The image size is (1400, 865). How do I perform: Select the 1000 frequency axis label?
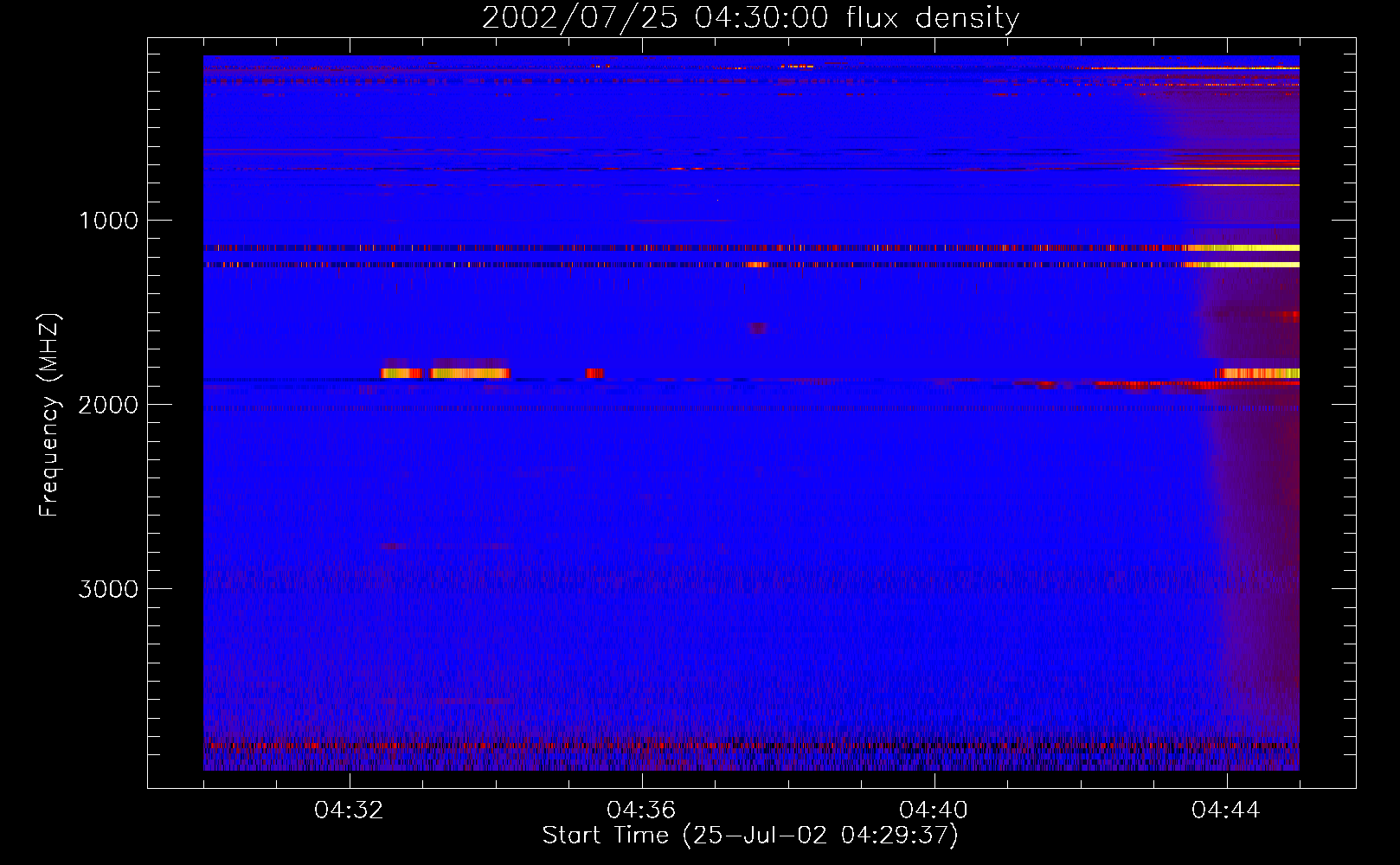108,221
